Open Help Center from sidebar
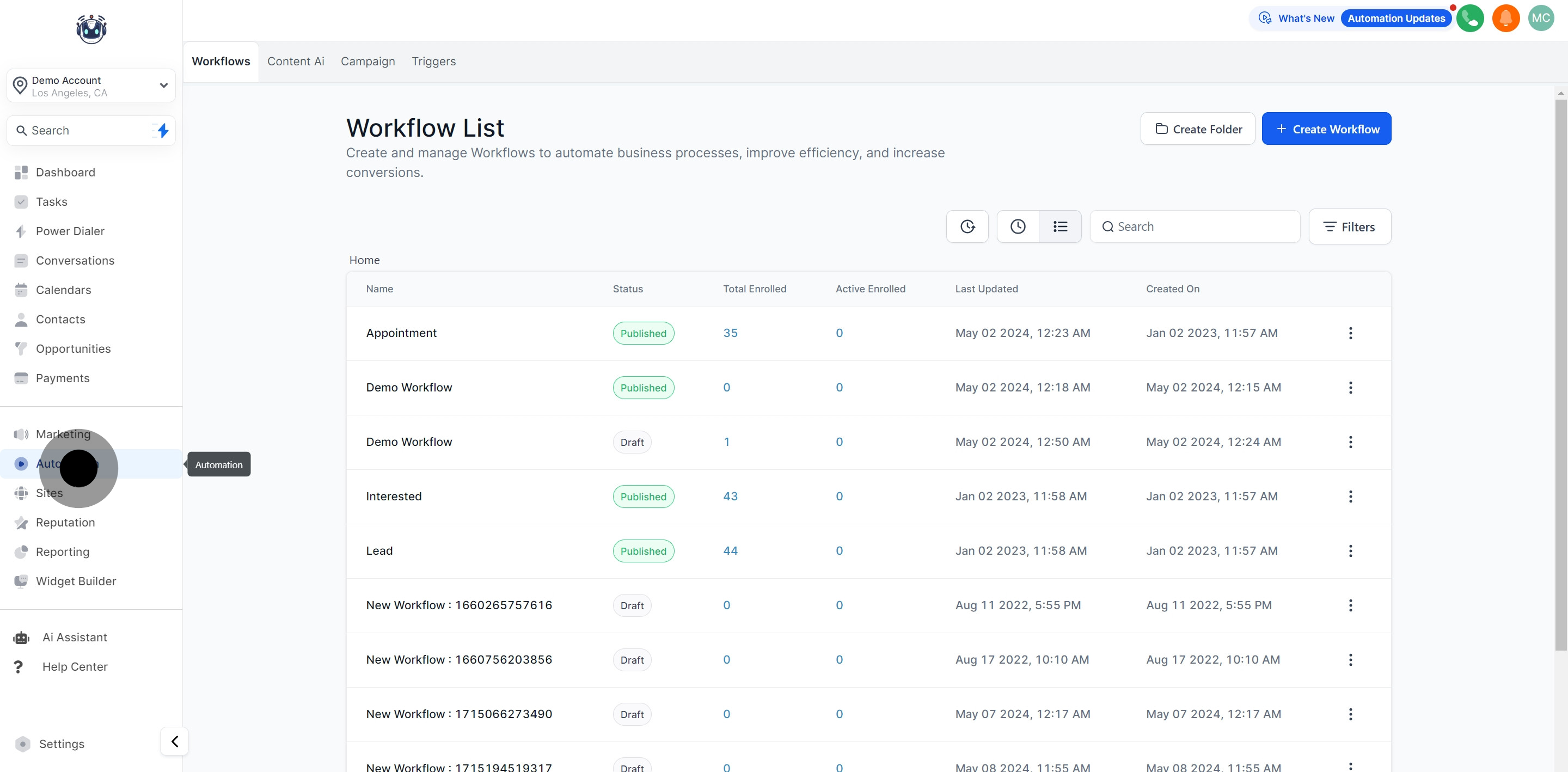This screenshot has height=772, width=1568. (x=74, y=667)
